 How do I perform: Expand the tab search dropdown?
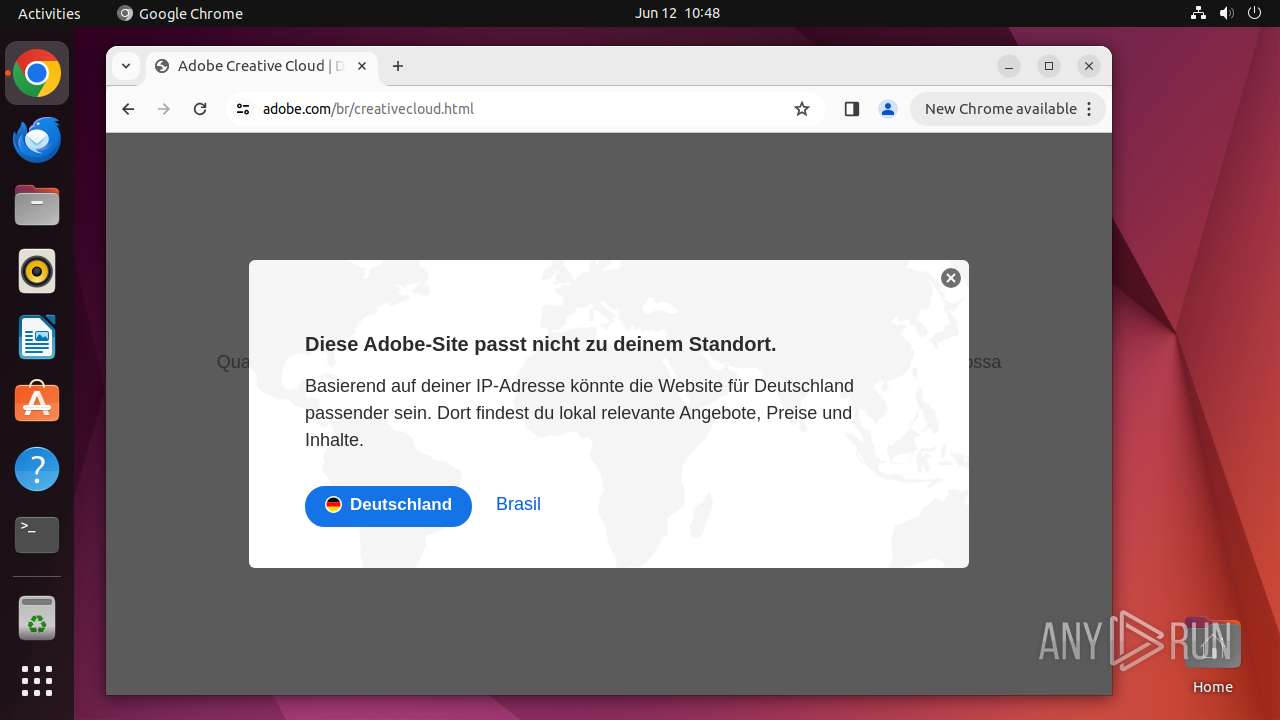[x=125, y=66]
